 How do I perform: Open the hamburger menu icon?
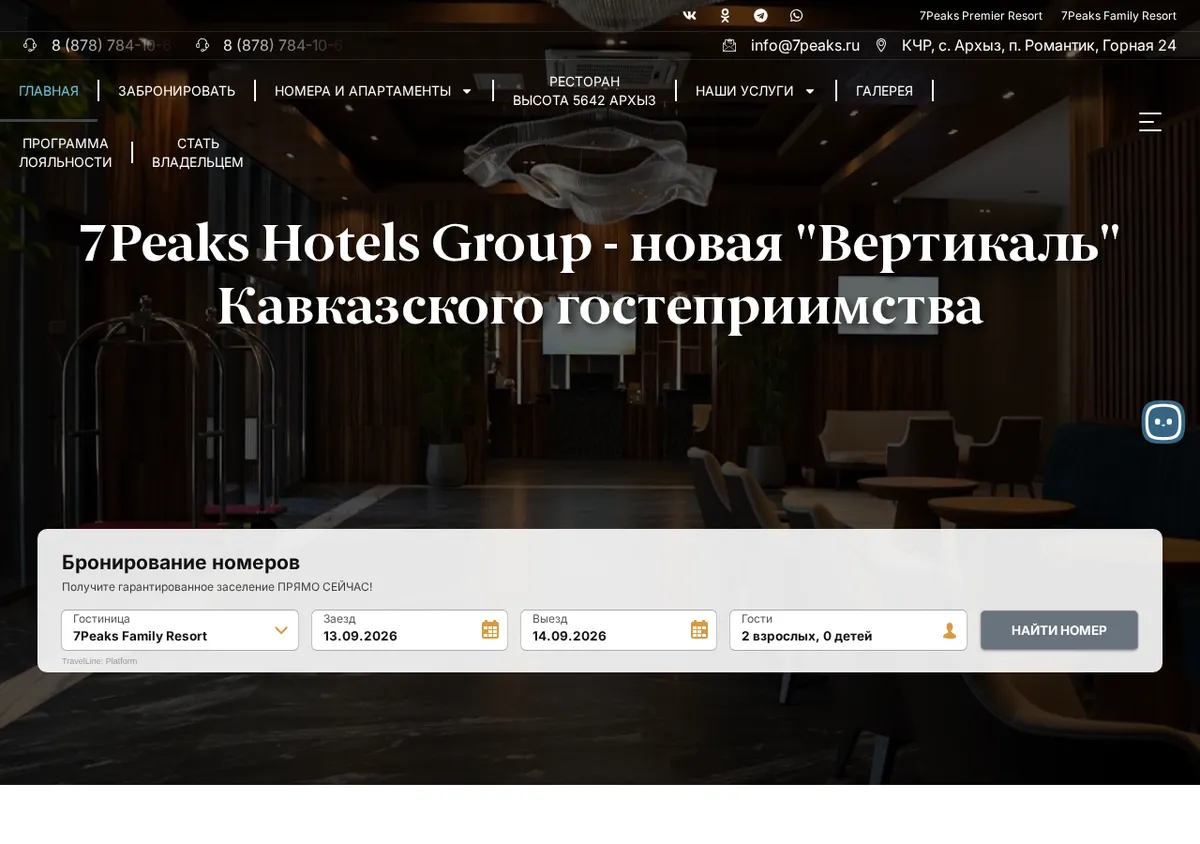click(1150, 122)
